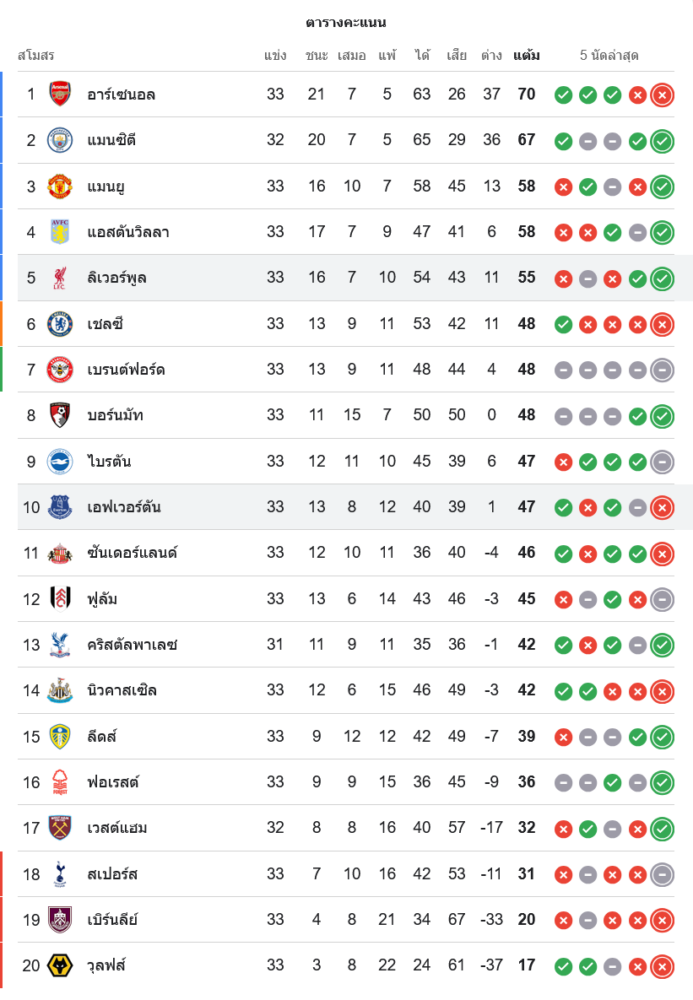Click the Liverpool club crest
Screen dimensions: 693x1000
[x=61, y=278]
